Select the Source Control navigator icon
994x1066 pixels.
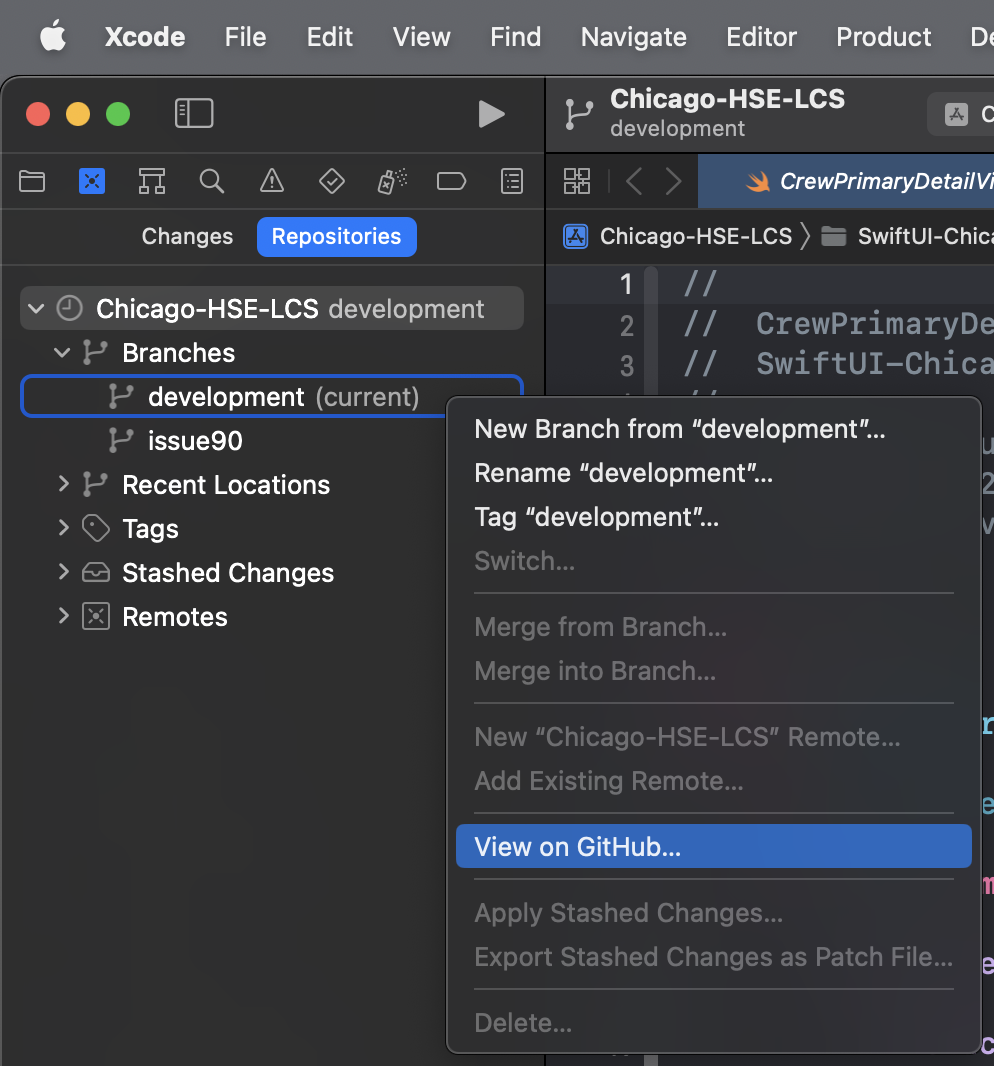[x=92, y=181]
